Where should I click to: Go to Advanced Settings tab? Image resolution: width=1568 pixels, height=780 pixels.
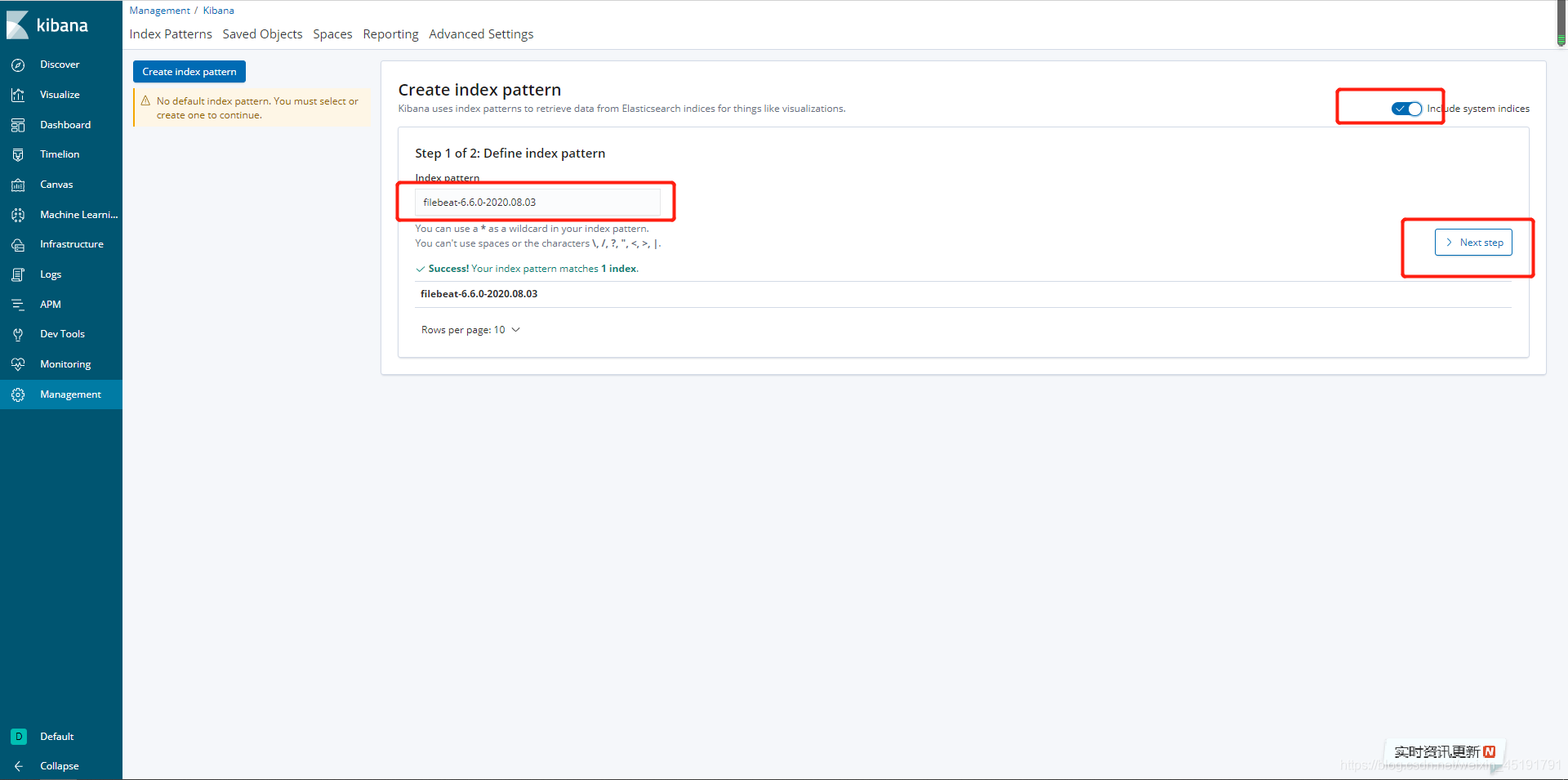pyautogui.click(x=481, y=34)
